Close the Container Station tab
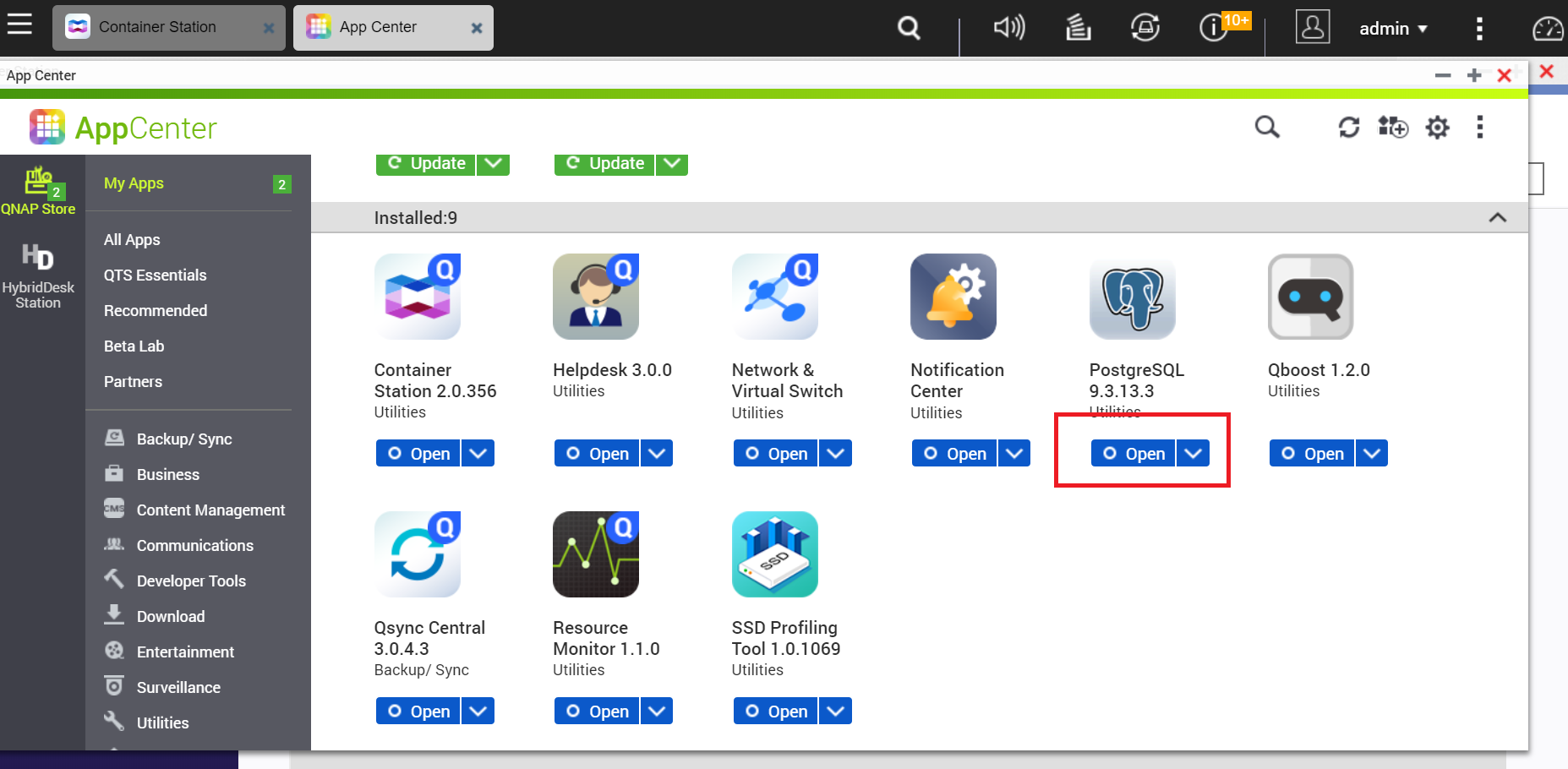 (x=269, y=28)
